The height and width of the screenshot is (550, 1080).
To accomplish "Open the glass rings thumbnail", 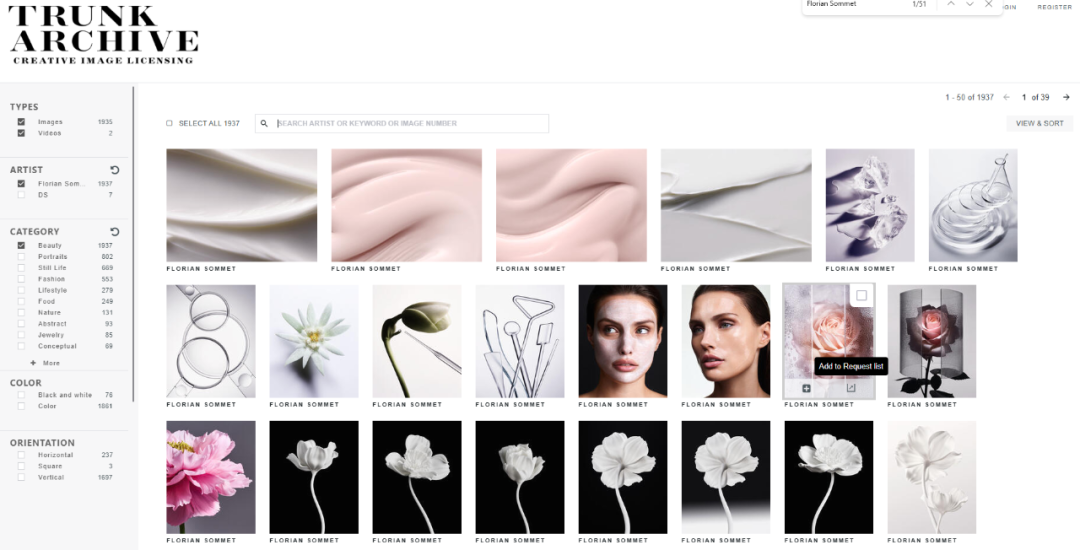I will [211, 341].
